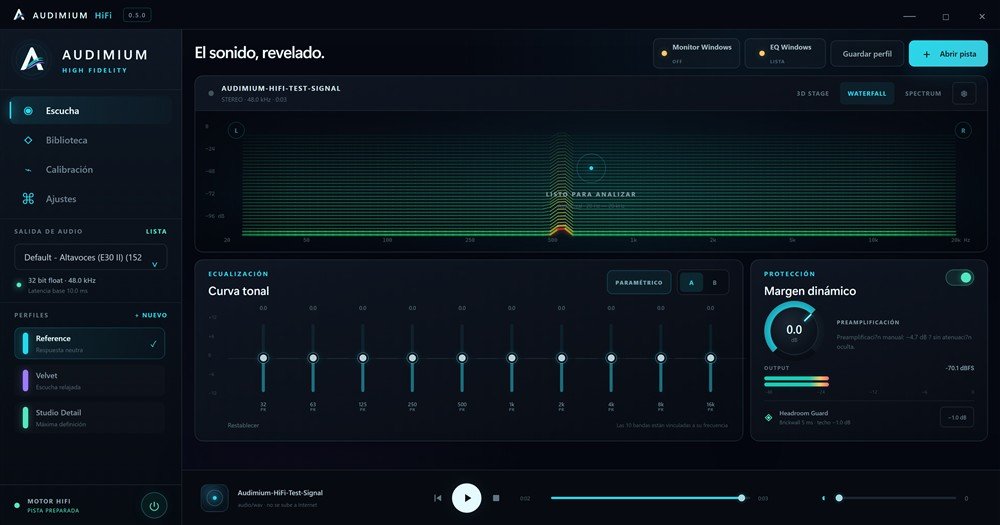Screen dimensions: 1000x525
Task: Toggle Paramétrico EQ mode
Action: [x=639, y=283]
